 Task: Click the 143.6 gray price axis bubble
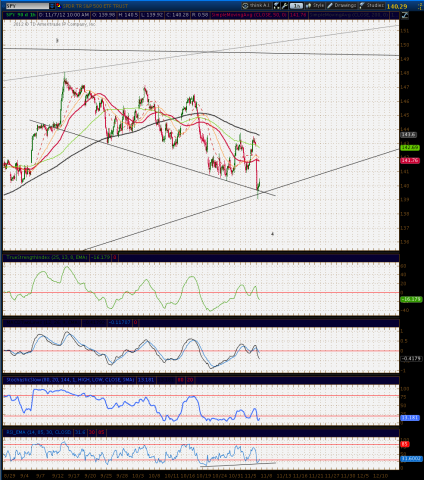pyautogui.click(x=408, y=135)
